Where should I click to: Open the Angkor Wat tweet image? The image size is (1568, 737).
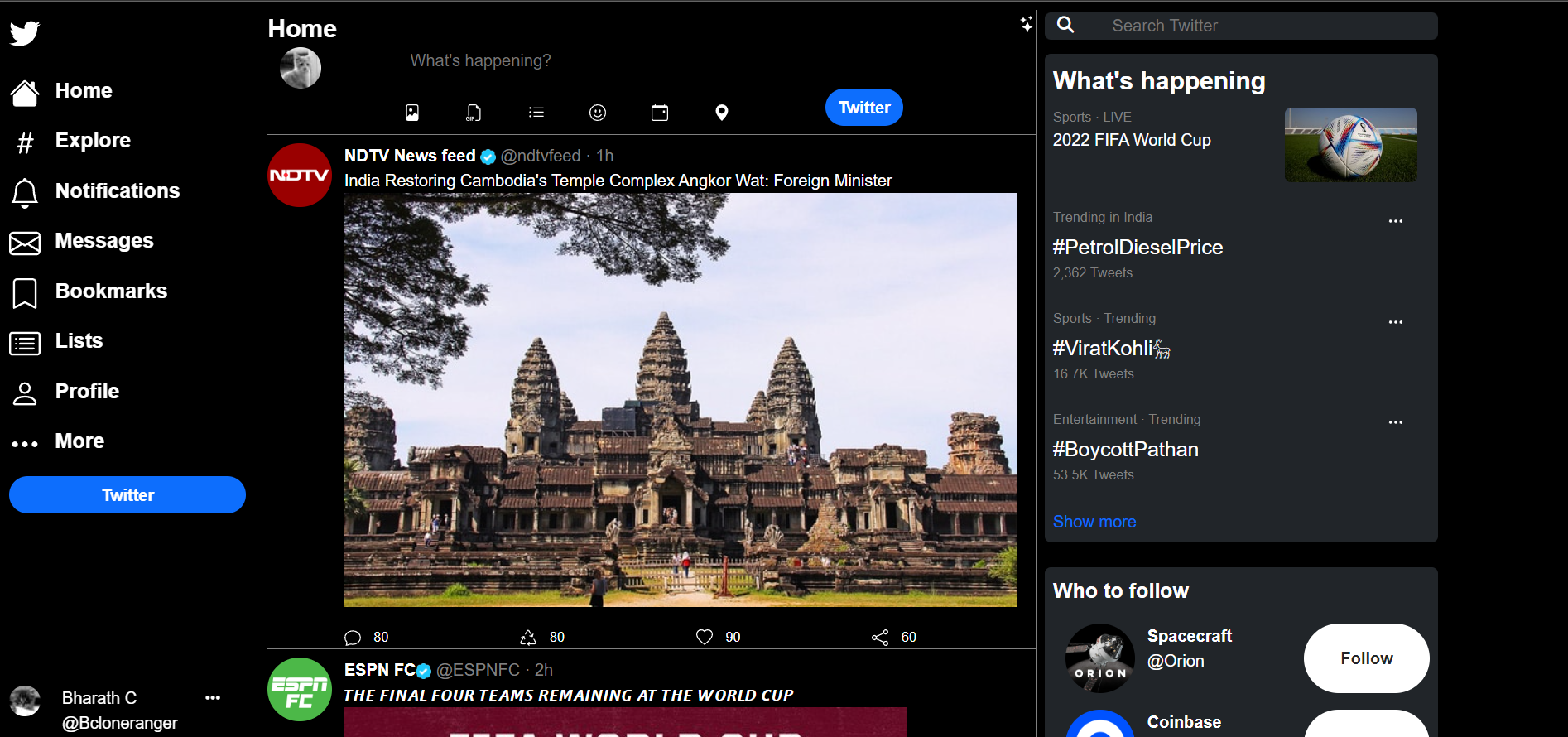pyautogui.click(x=681, y=400)
